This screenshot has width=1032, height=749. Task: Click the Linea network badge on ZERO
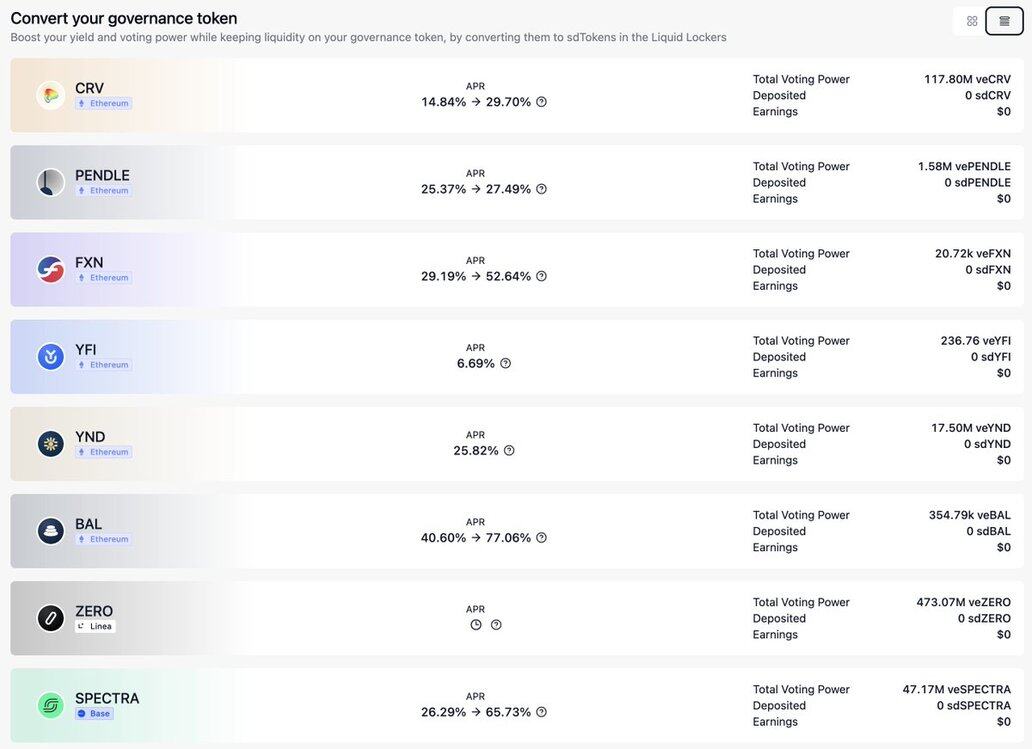[96, 626]
